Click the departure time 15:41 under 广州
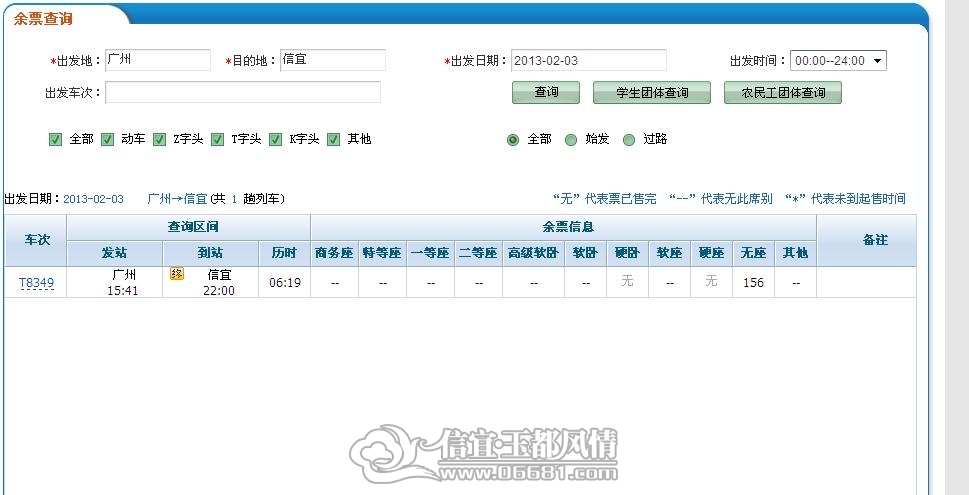 122,290
